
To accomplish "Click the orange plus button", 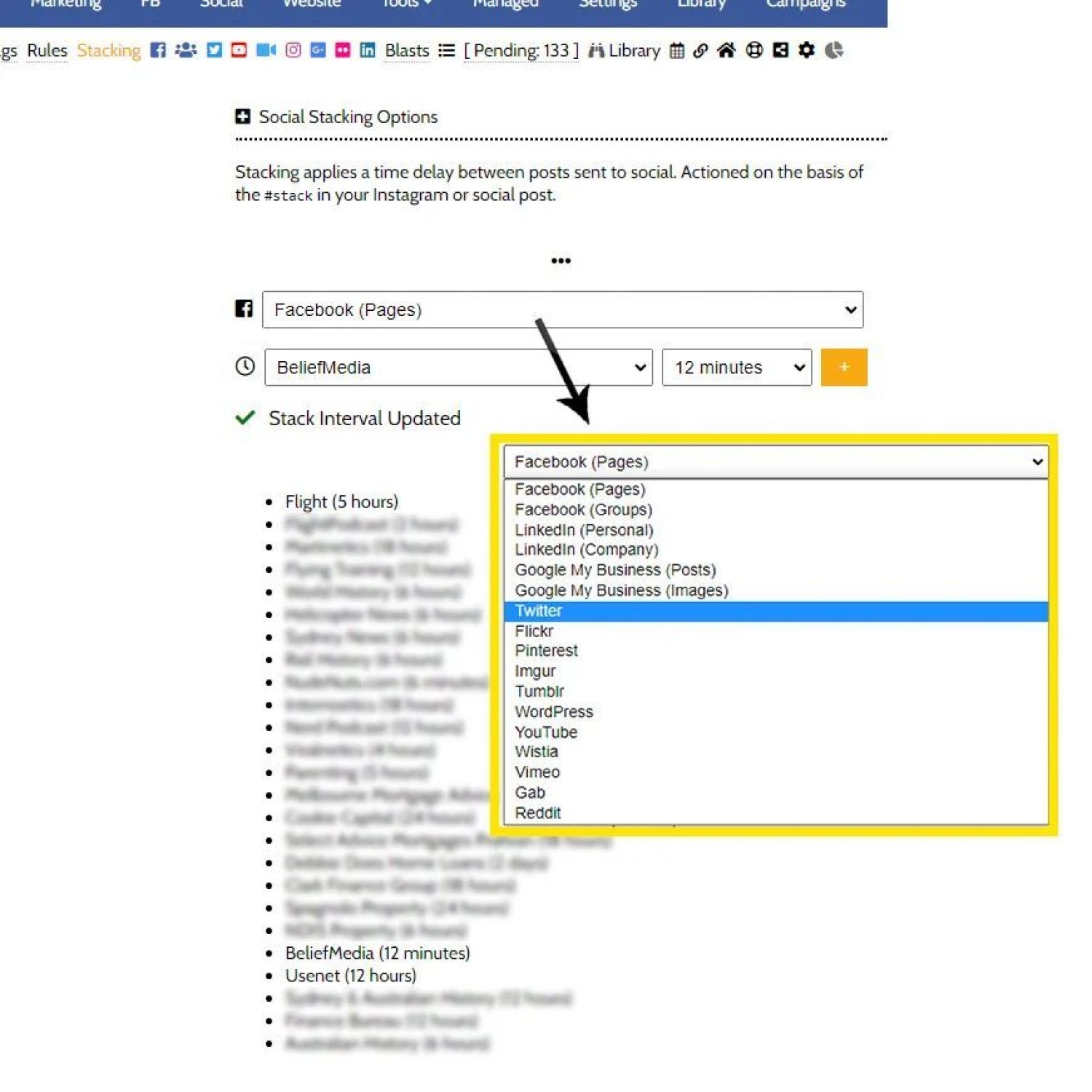I will point(843,368).
